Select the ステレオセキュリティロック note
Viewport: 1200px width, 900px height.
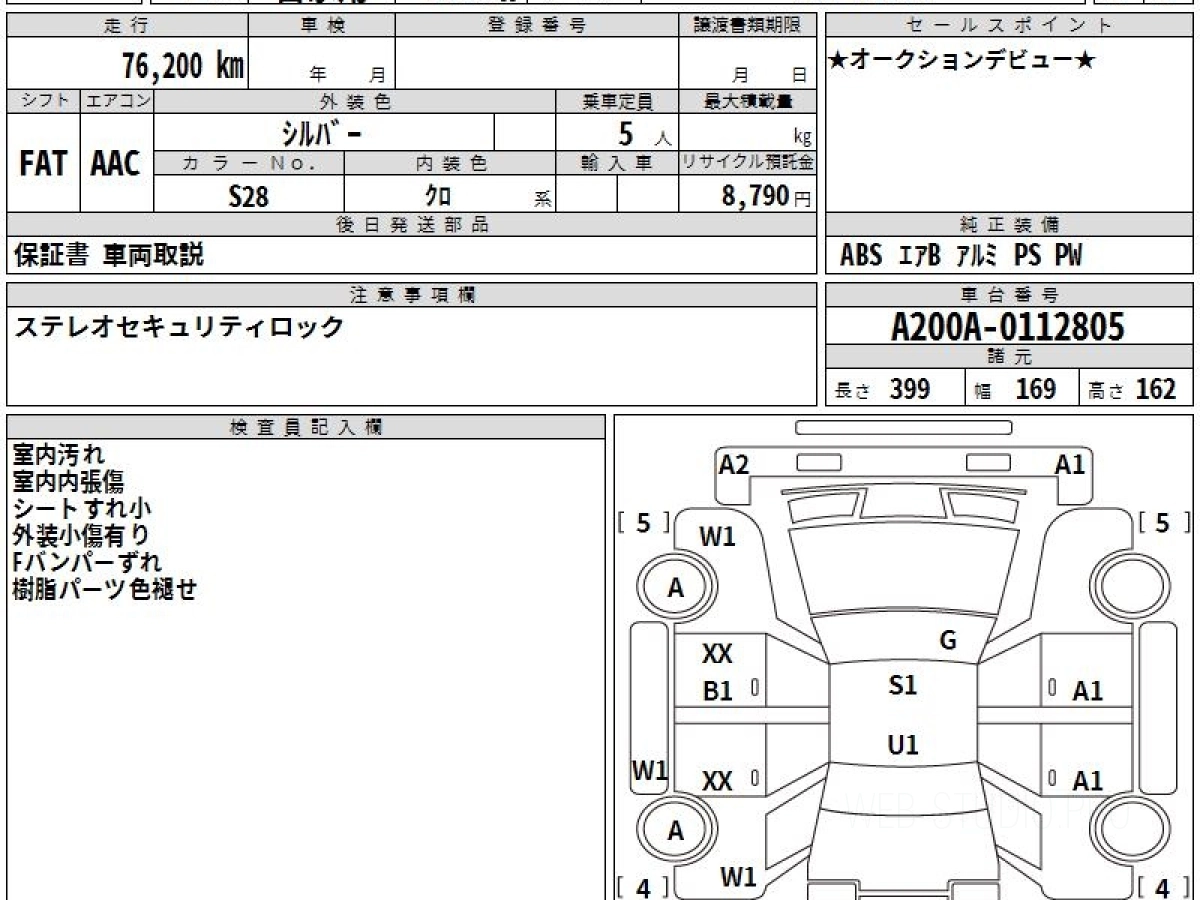pos(179,326)
